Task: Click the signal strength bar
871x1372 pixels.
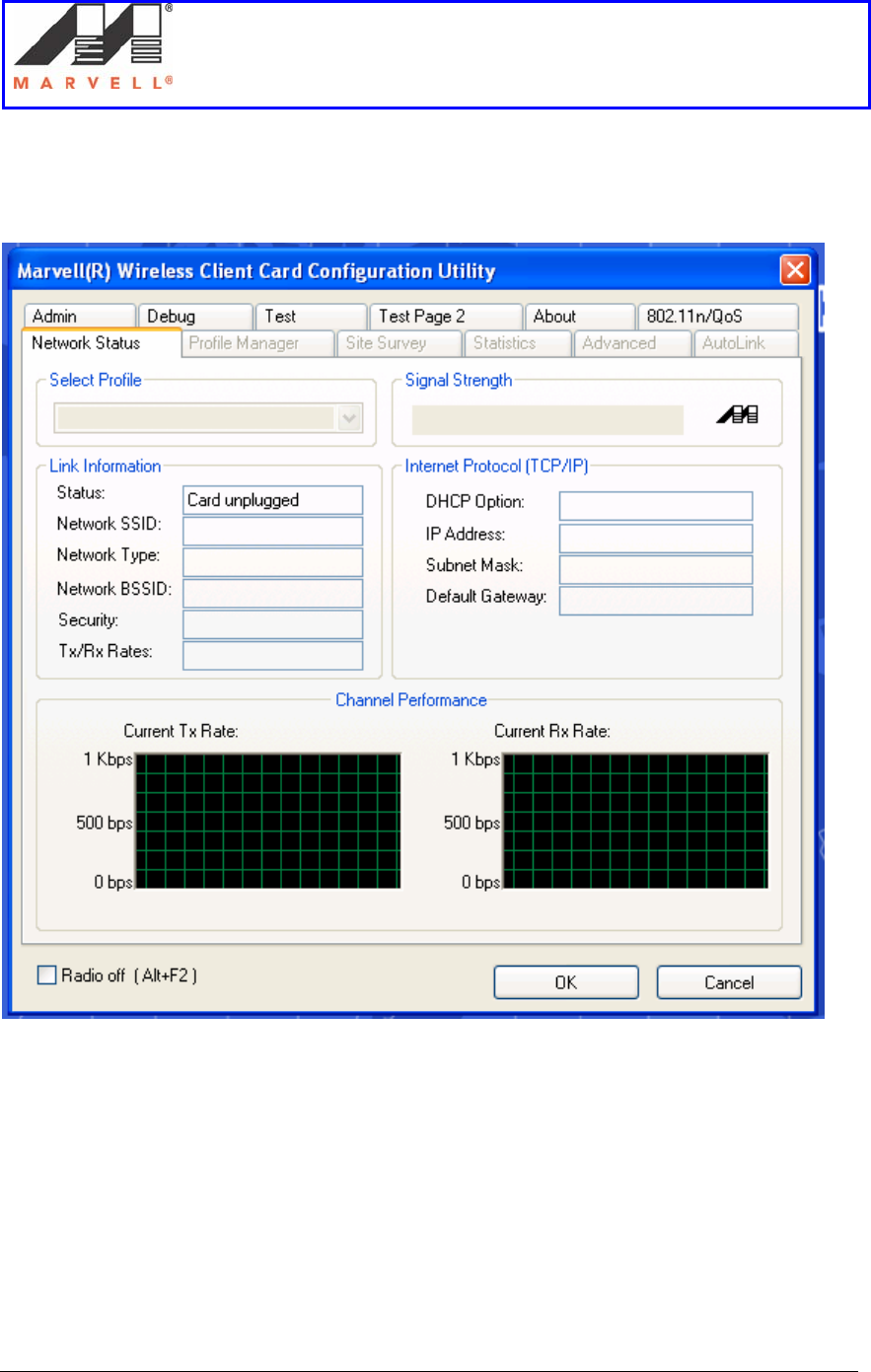Action: click(547, 419)
